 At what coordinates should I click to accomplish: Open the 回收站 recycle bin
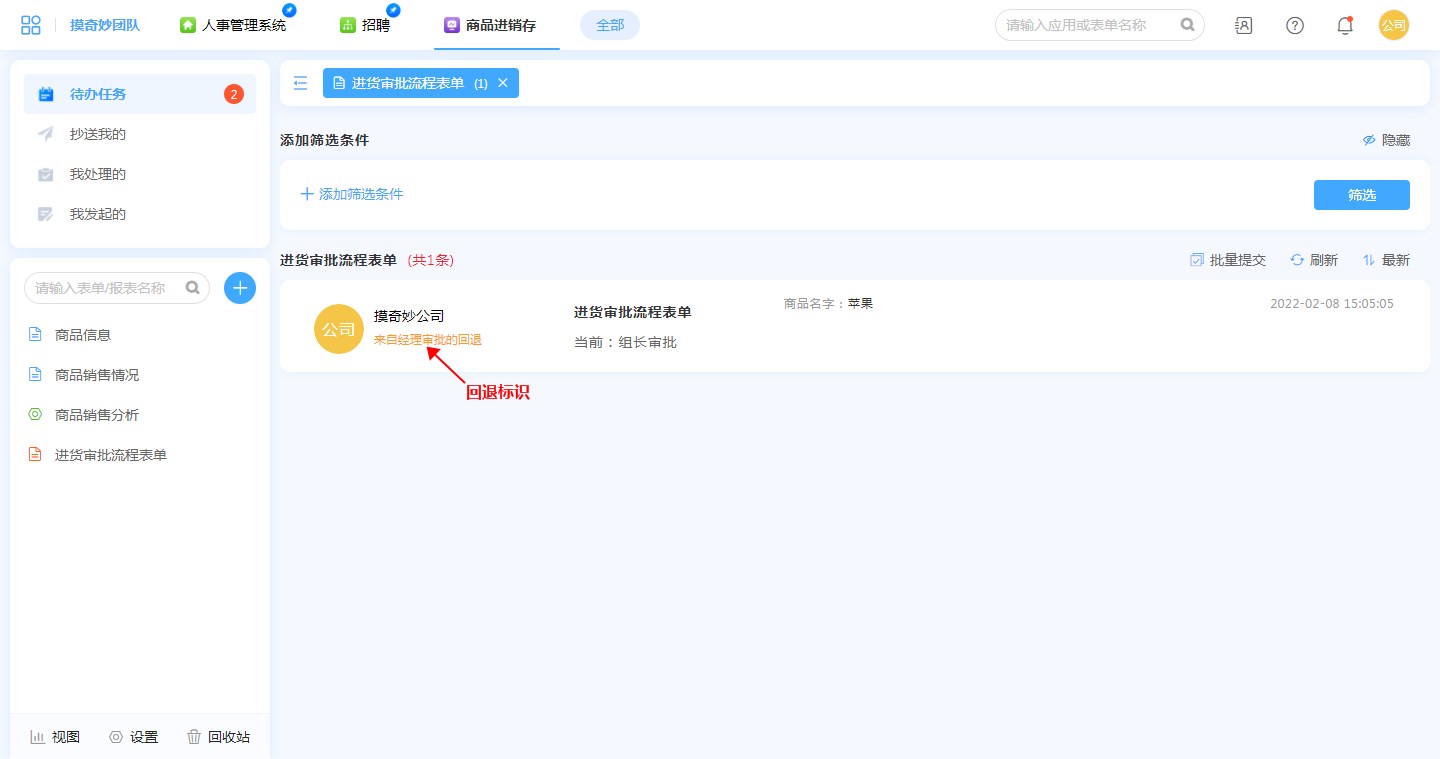pyautogui.click(x=218, y=737)
